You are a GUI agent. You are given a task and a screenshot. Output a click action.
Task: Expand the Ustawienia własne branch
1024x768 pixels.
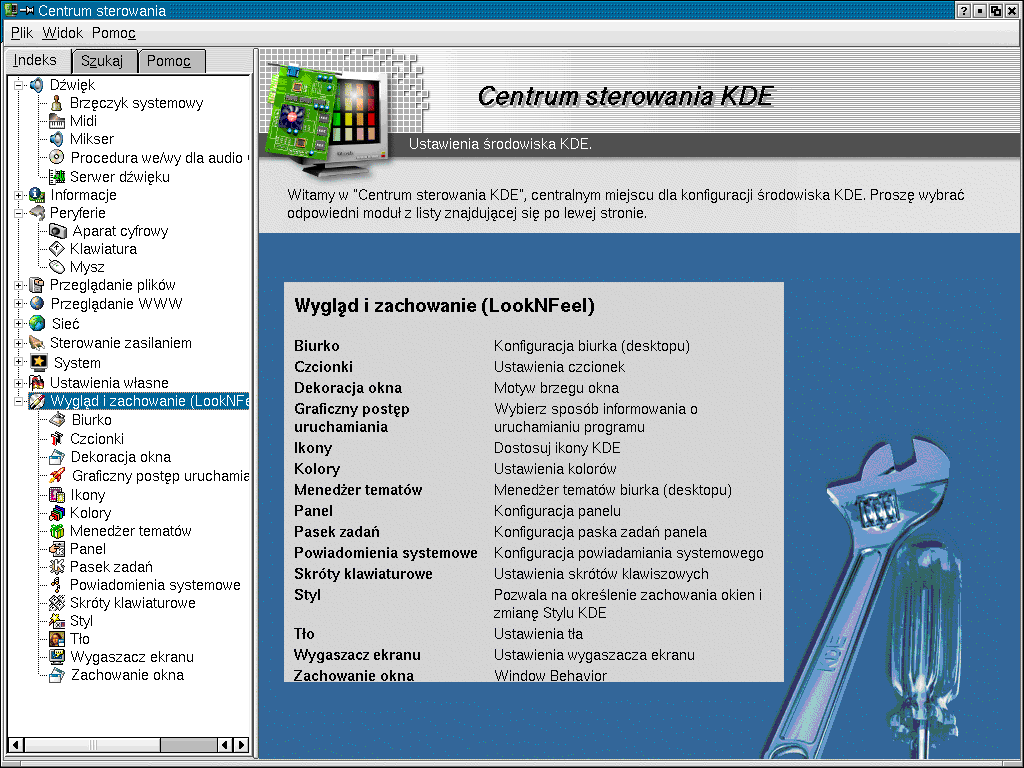pyautogui.click(x=18, y=383)
